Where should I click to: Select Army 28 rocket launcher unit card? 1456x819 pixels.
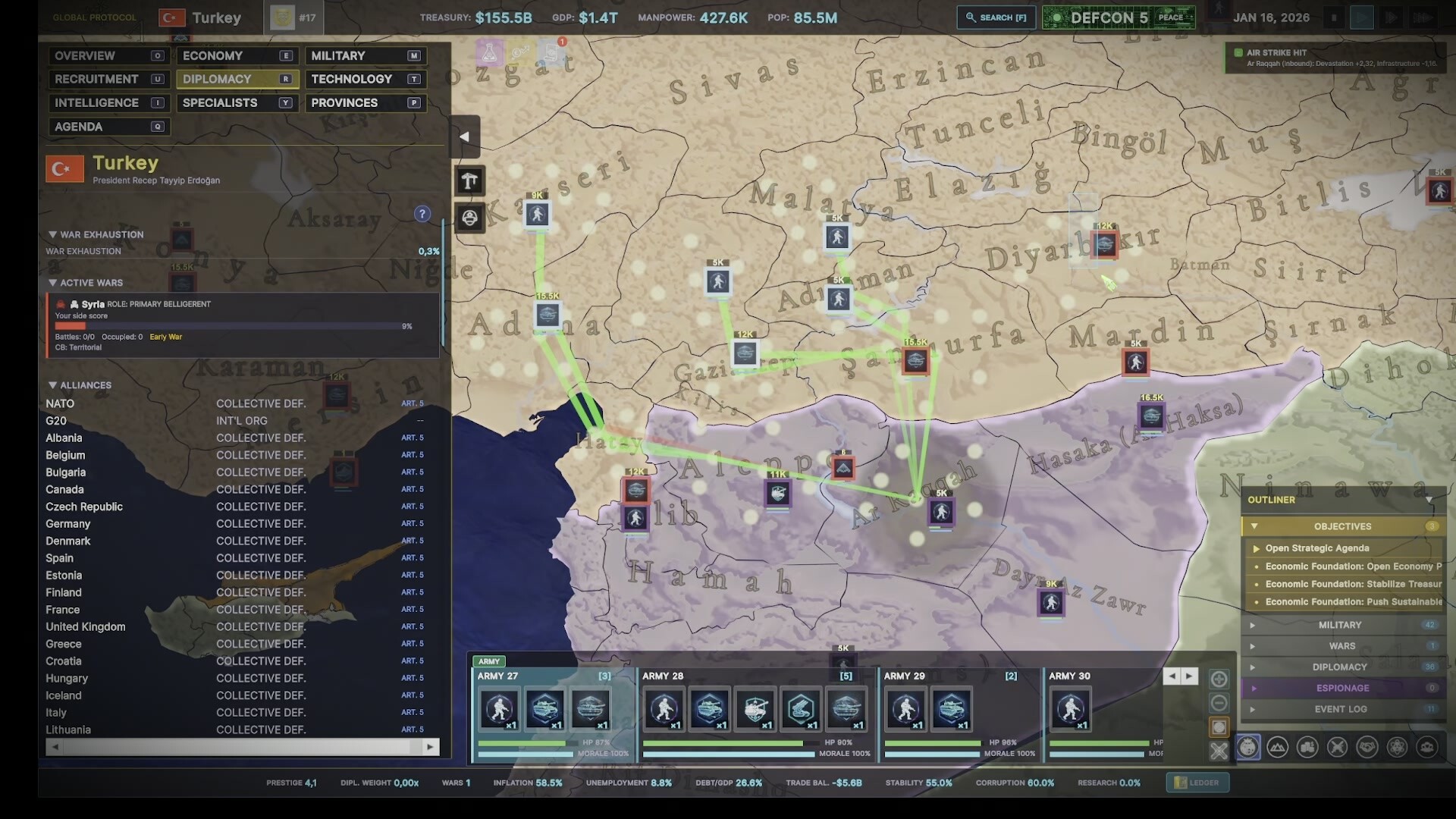801,710
